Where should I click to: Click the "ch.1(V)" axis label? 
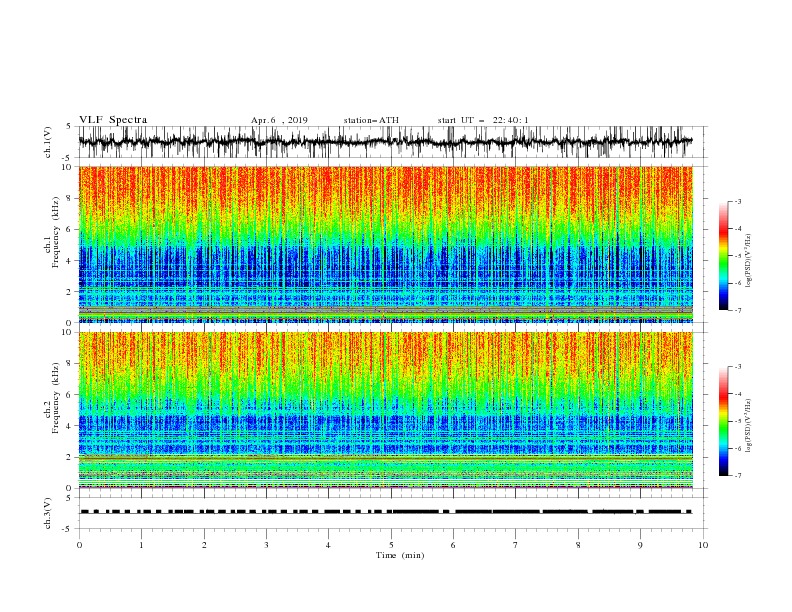[x=48, y=142]
